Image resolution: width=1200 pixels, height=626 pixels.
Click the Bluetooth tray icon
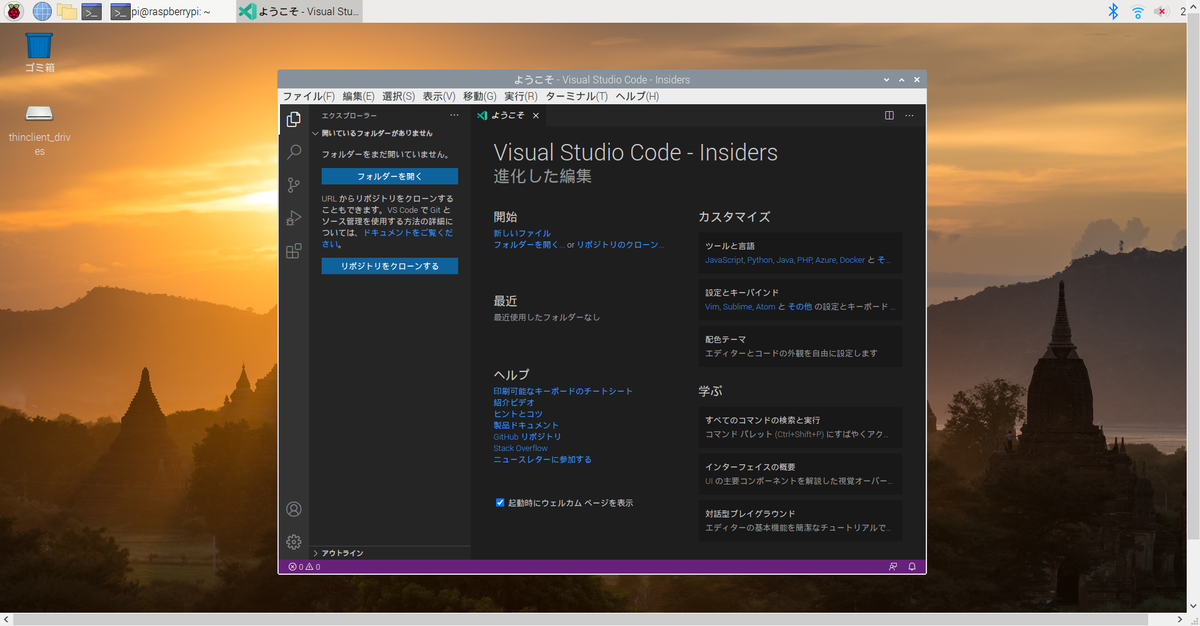coord(1112,11)
